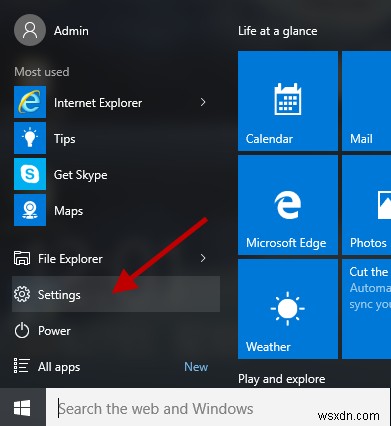
Task: Click the Admin account name
Action: click(71, 31)
